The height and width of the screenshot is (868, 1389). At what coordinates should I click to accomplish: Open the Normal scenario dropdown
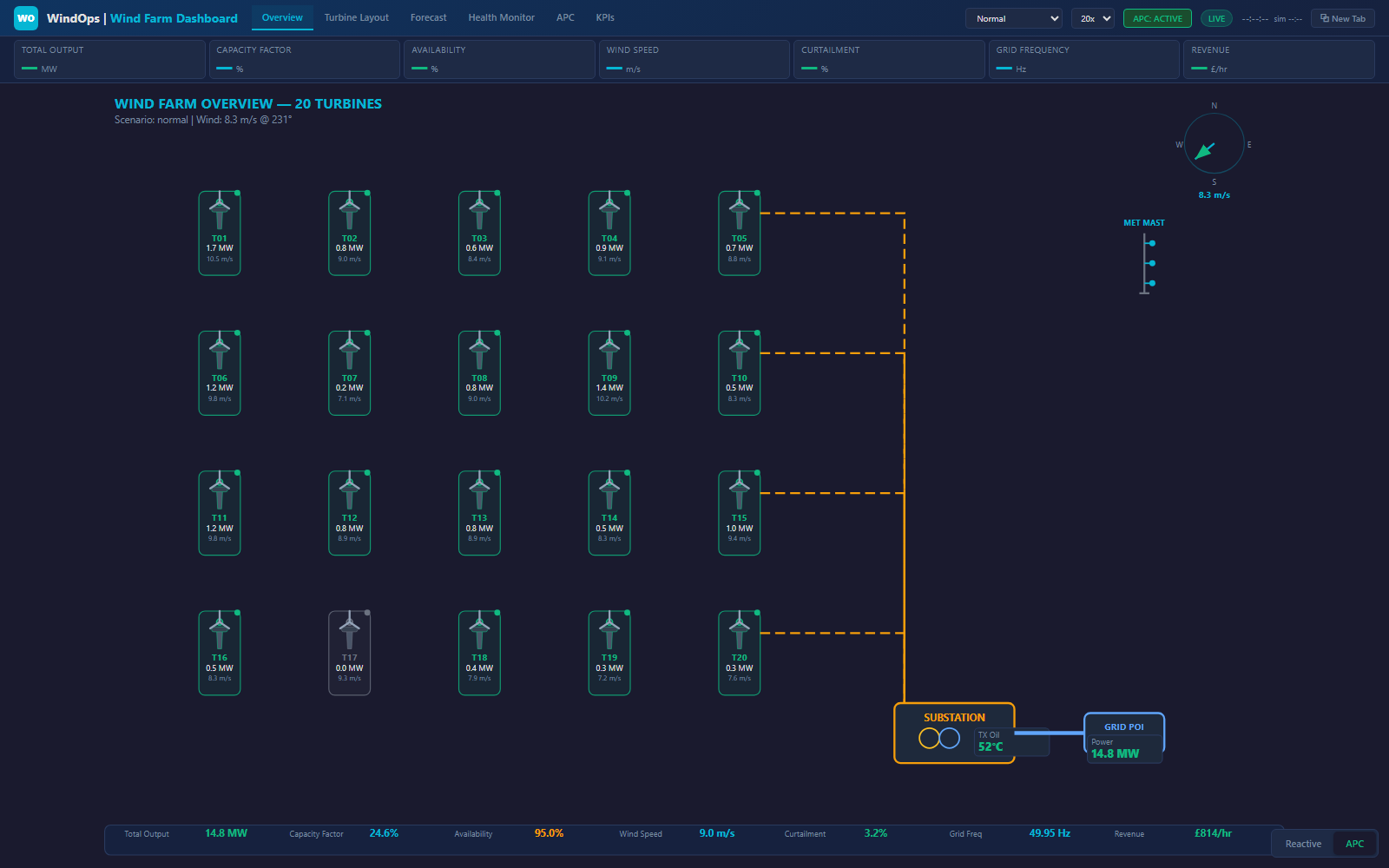click(1013, 17)
